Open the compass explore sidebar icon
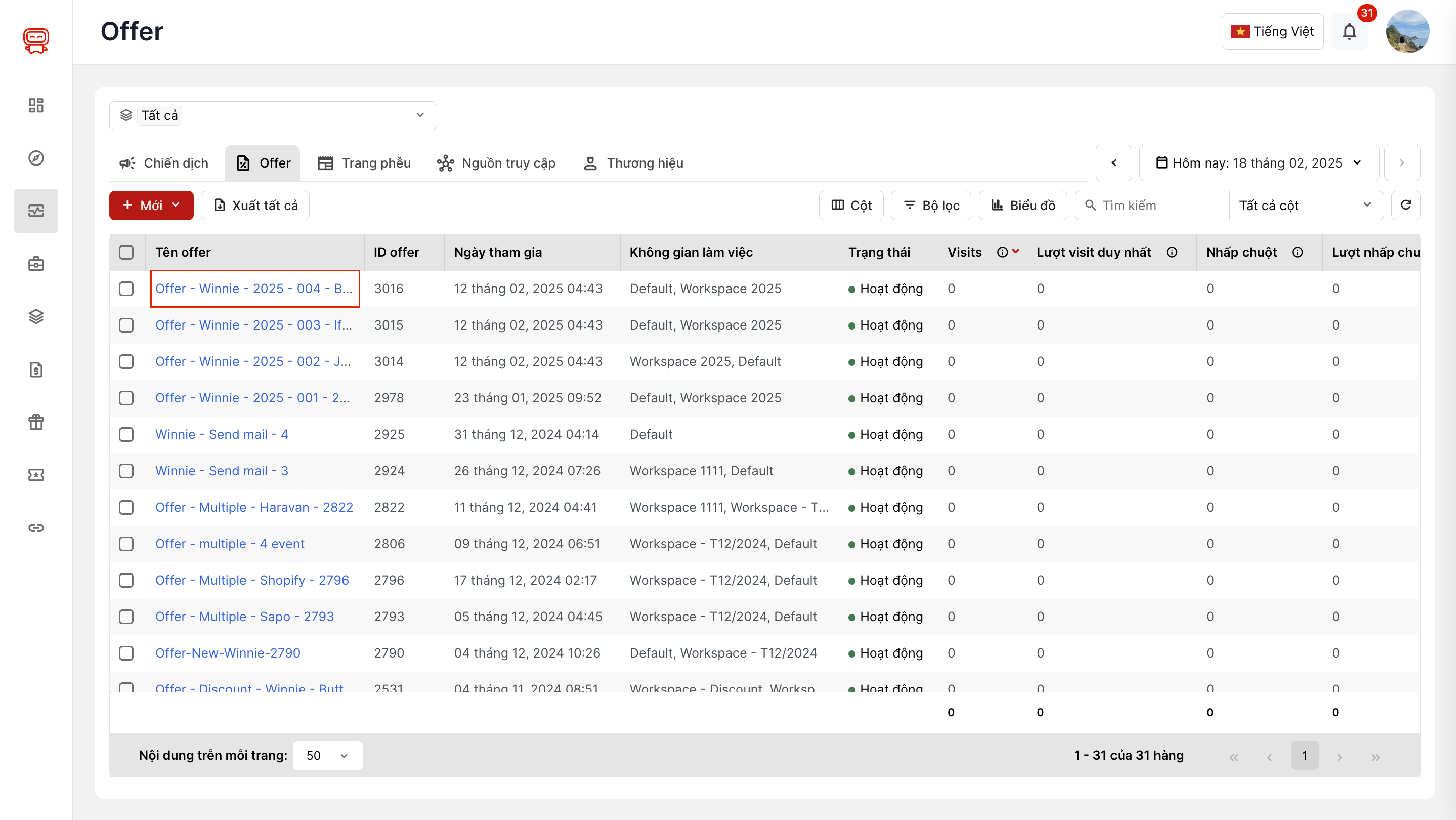 coord(36,158)
